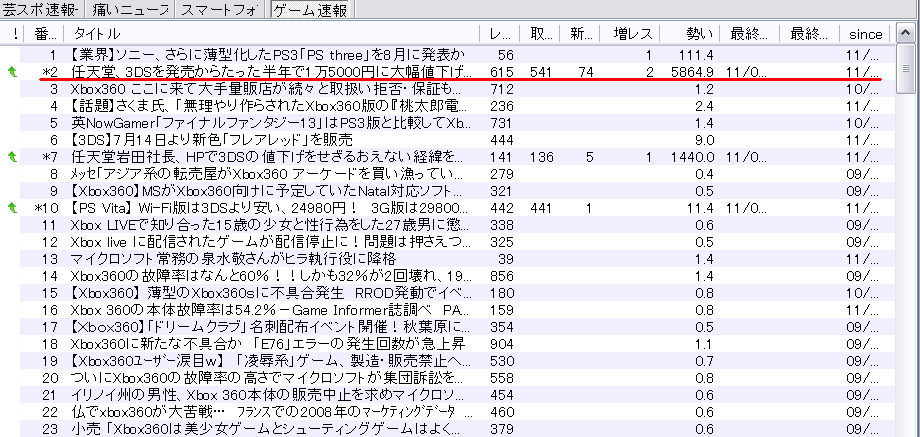Open thread 12 Xbox live 配信停止
The image size is (920, 437).
[x=269, y=242]
